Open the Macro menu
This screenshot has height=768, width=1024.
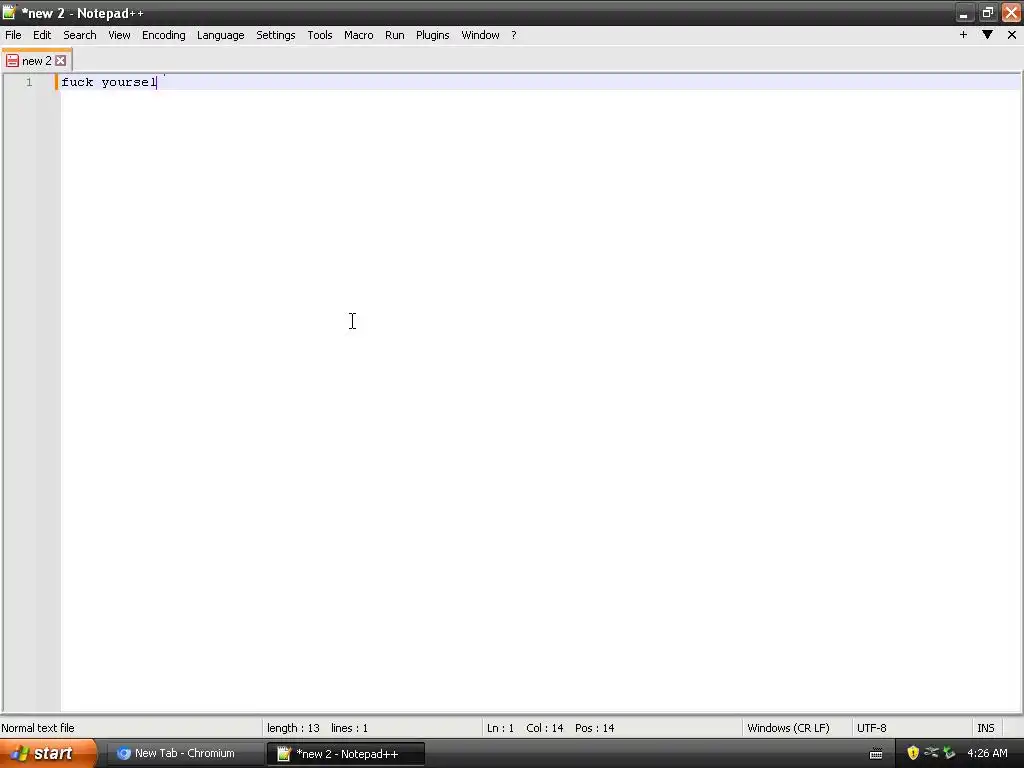pyautogui.click(x=359, y=35)
